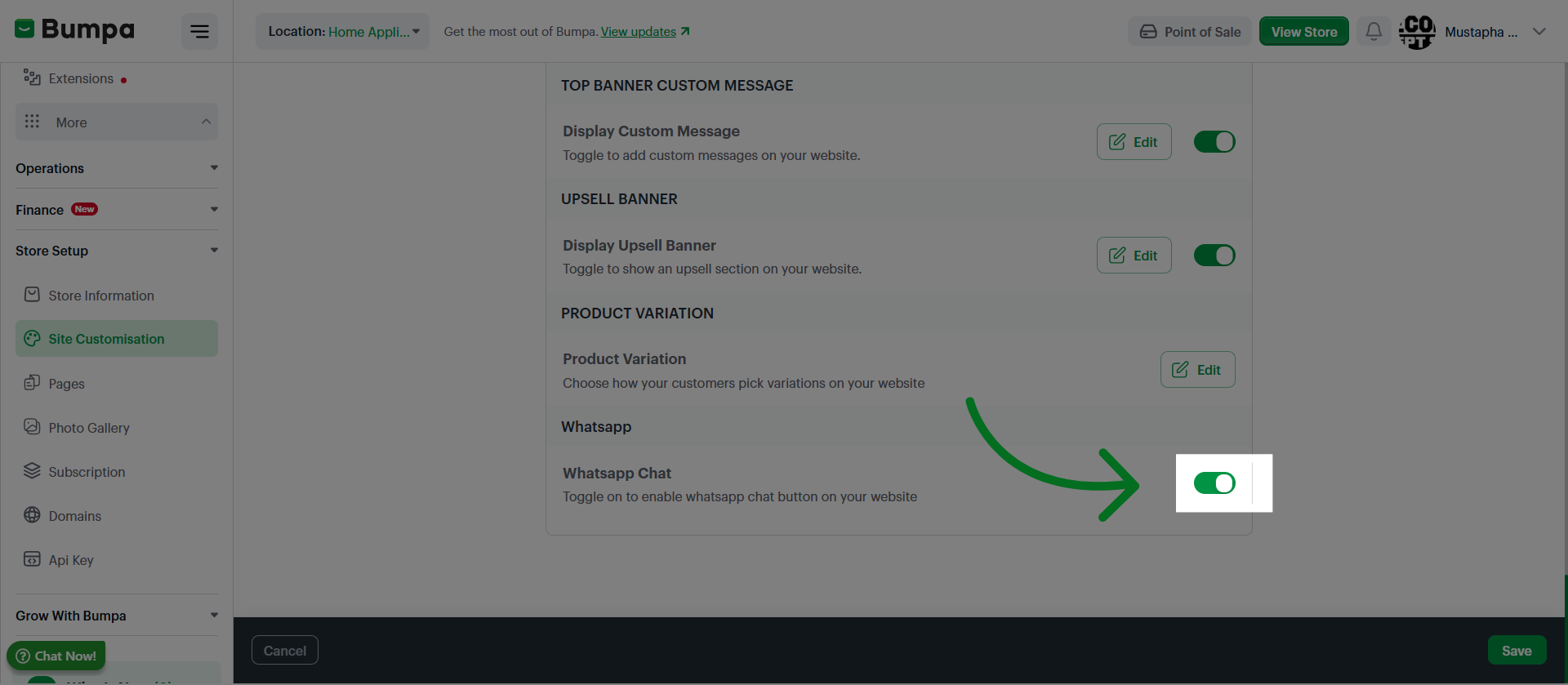This screenshot has width=1568, height=685.
Task: Collapse the Store Setup section
Action: point(117,251)
